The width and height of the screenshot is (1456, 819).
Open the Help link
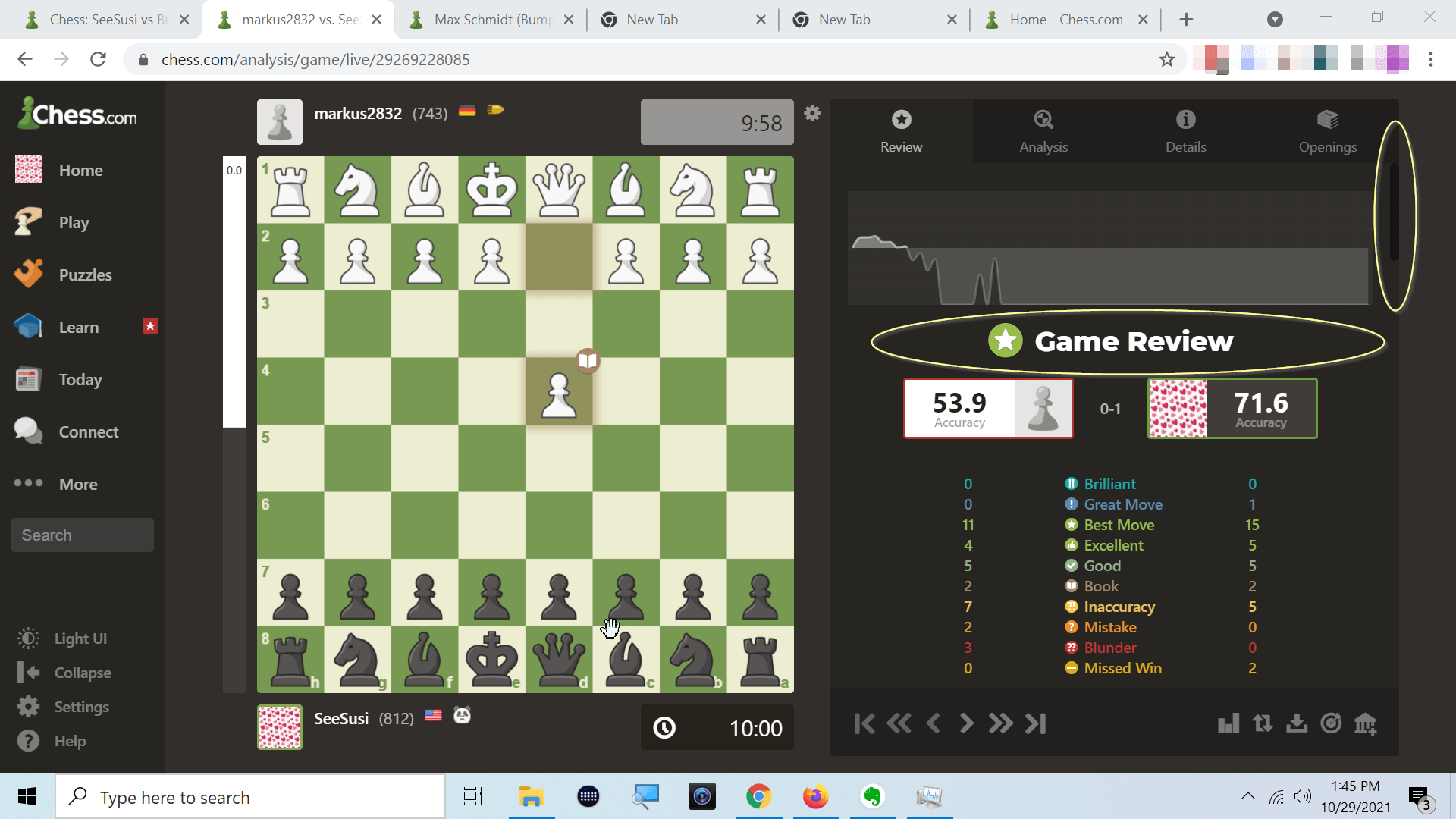click(x=70, y=741)
